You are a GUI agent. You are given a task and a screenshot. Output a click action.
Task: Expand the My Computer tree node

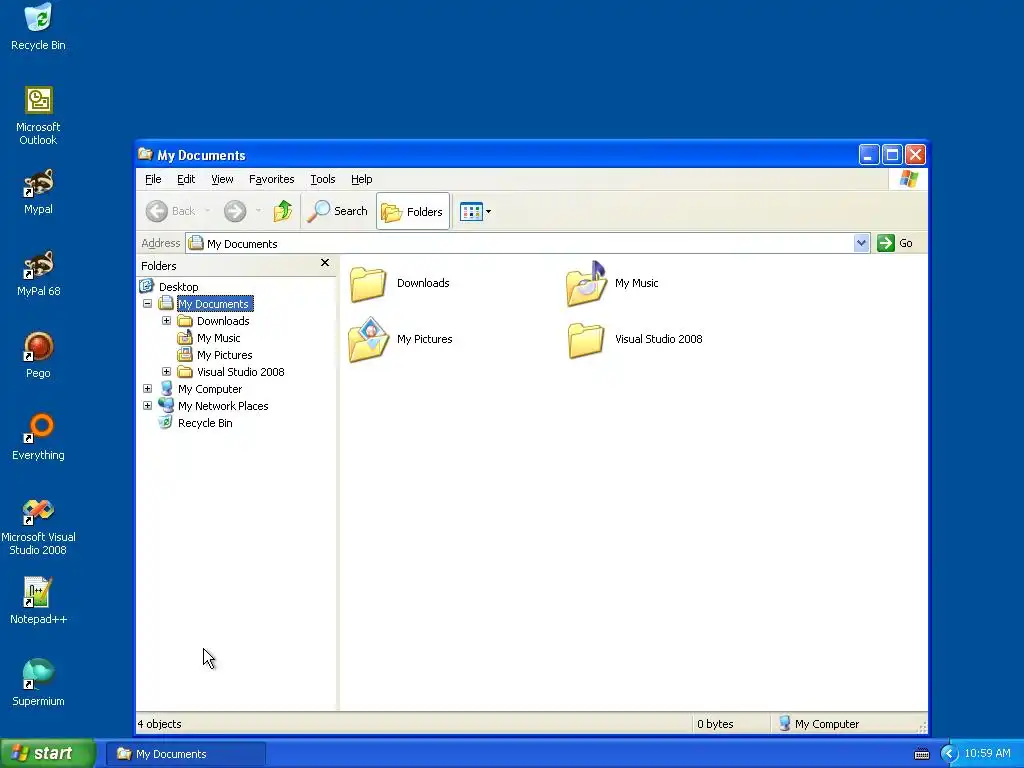148,389
